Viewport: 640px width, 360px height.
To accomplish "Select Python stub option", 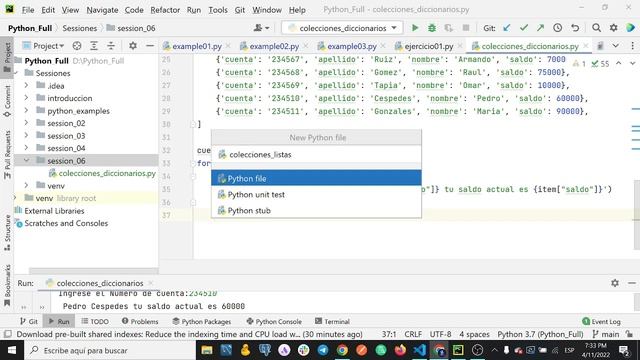I will tap(316, 210).
